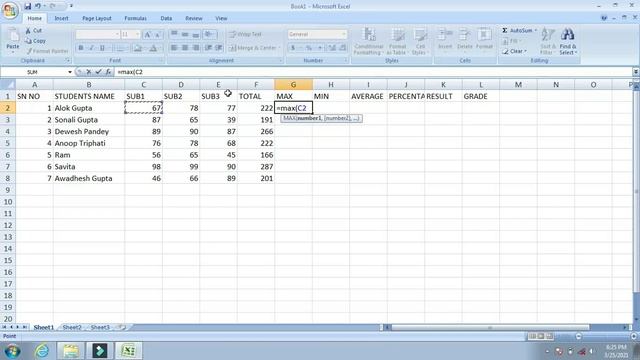Switch to the Data tab
The height and width of the screenshot is (360, 640).
(166, 18)
